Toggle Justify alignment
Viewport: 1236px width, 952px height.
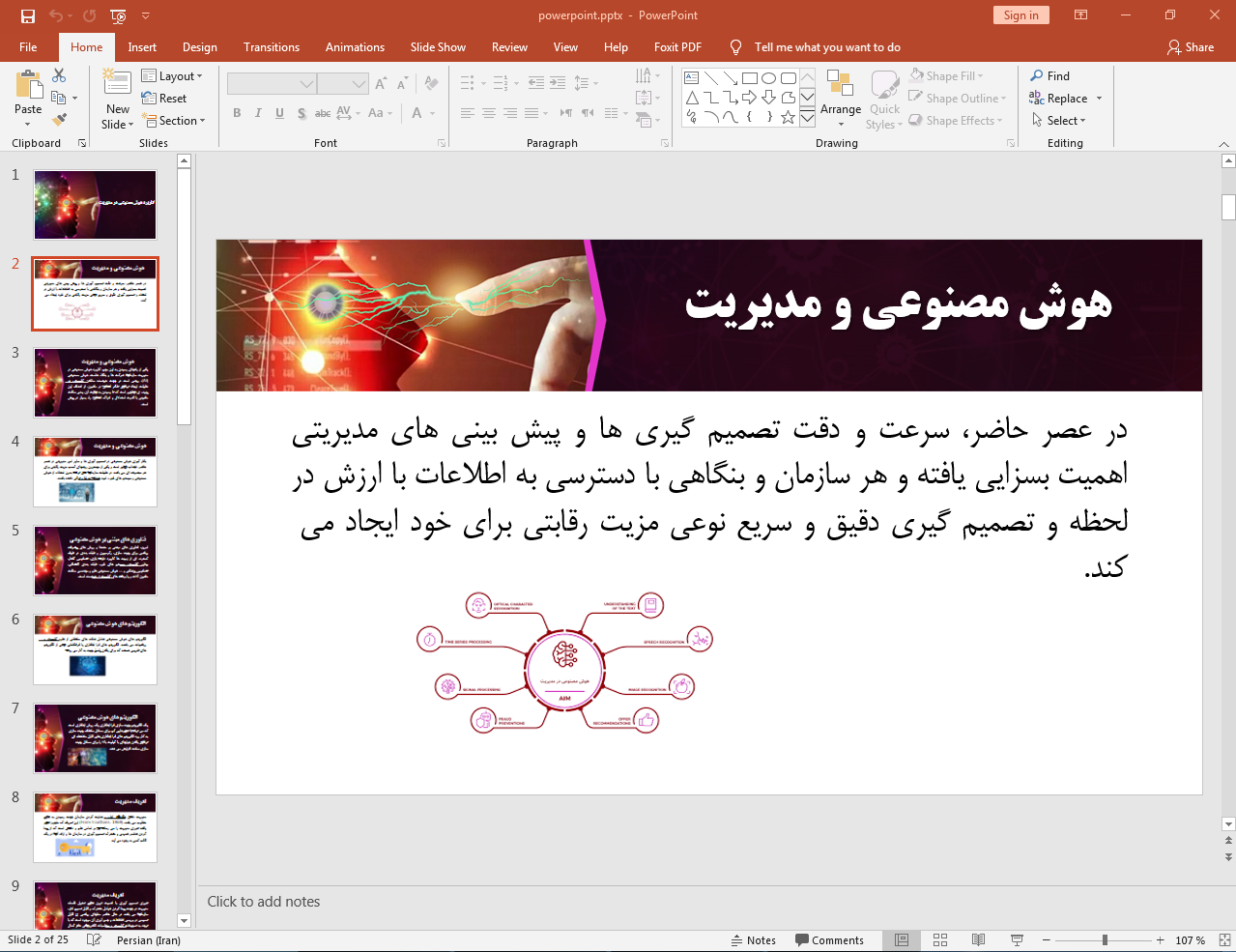pos(532,113)
